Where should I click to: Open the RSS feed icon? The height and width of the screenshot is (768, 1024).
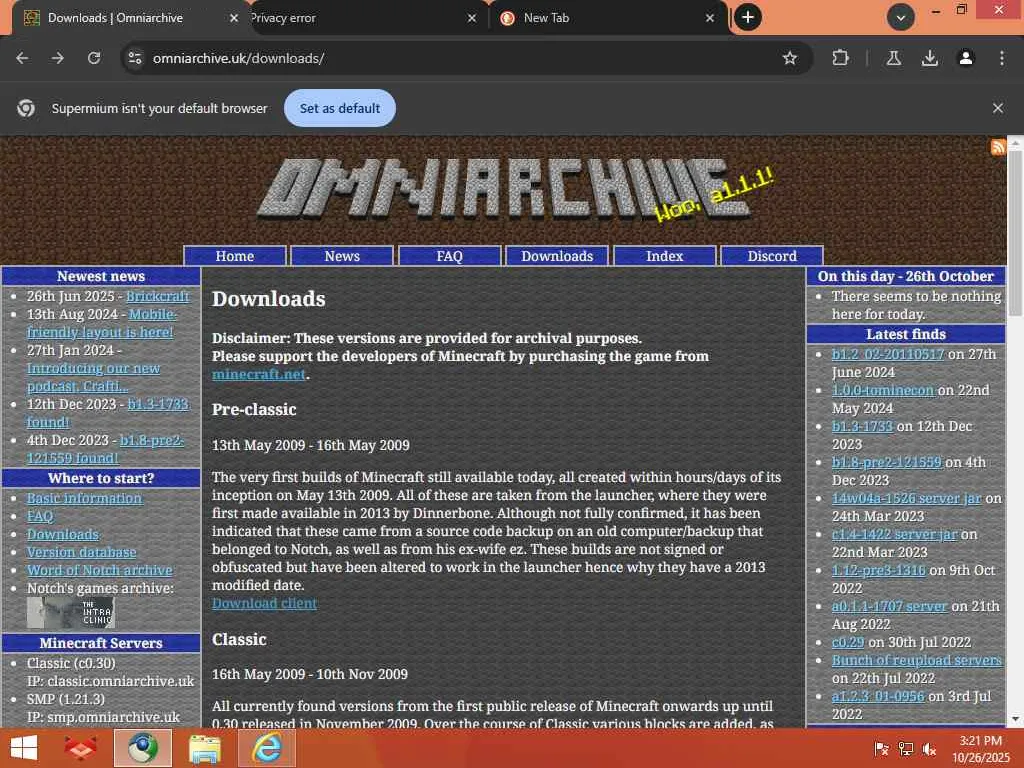[x=998, y=147]
